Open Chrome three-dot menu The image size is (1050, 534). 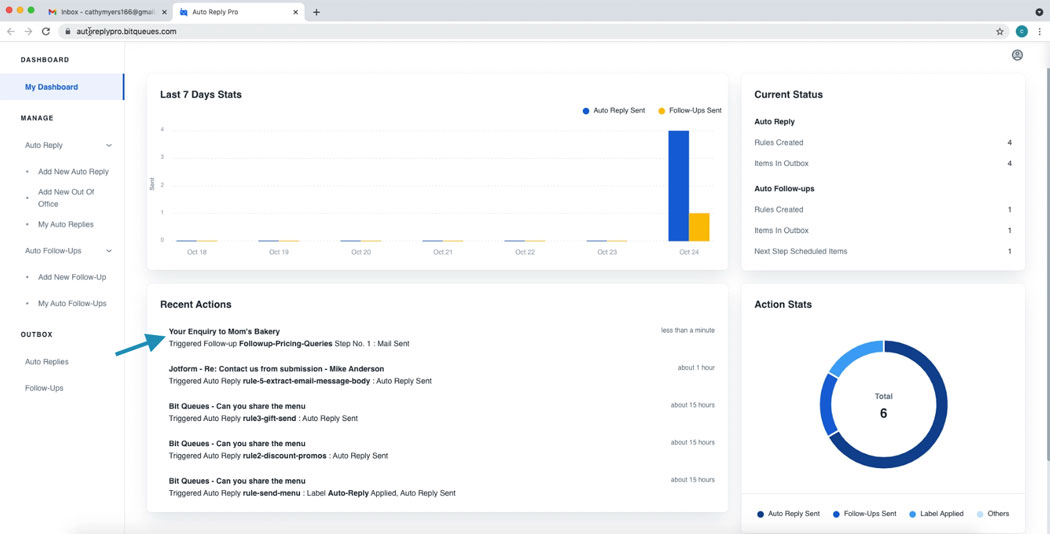coord(1039,31)
